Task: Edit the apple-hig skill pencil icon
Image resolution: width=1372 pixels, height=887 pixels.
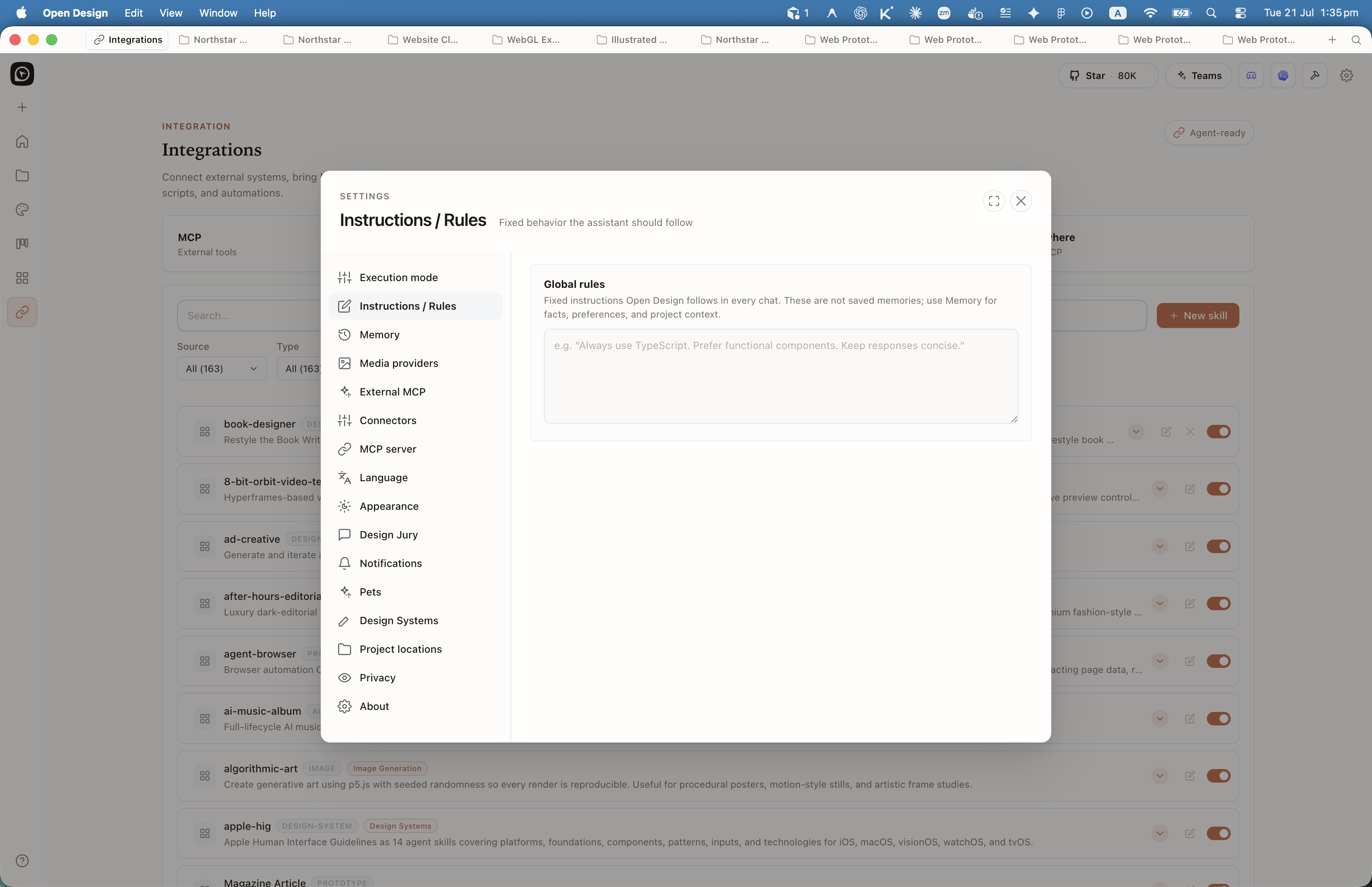Action: point(1189,833)
